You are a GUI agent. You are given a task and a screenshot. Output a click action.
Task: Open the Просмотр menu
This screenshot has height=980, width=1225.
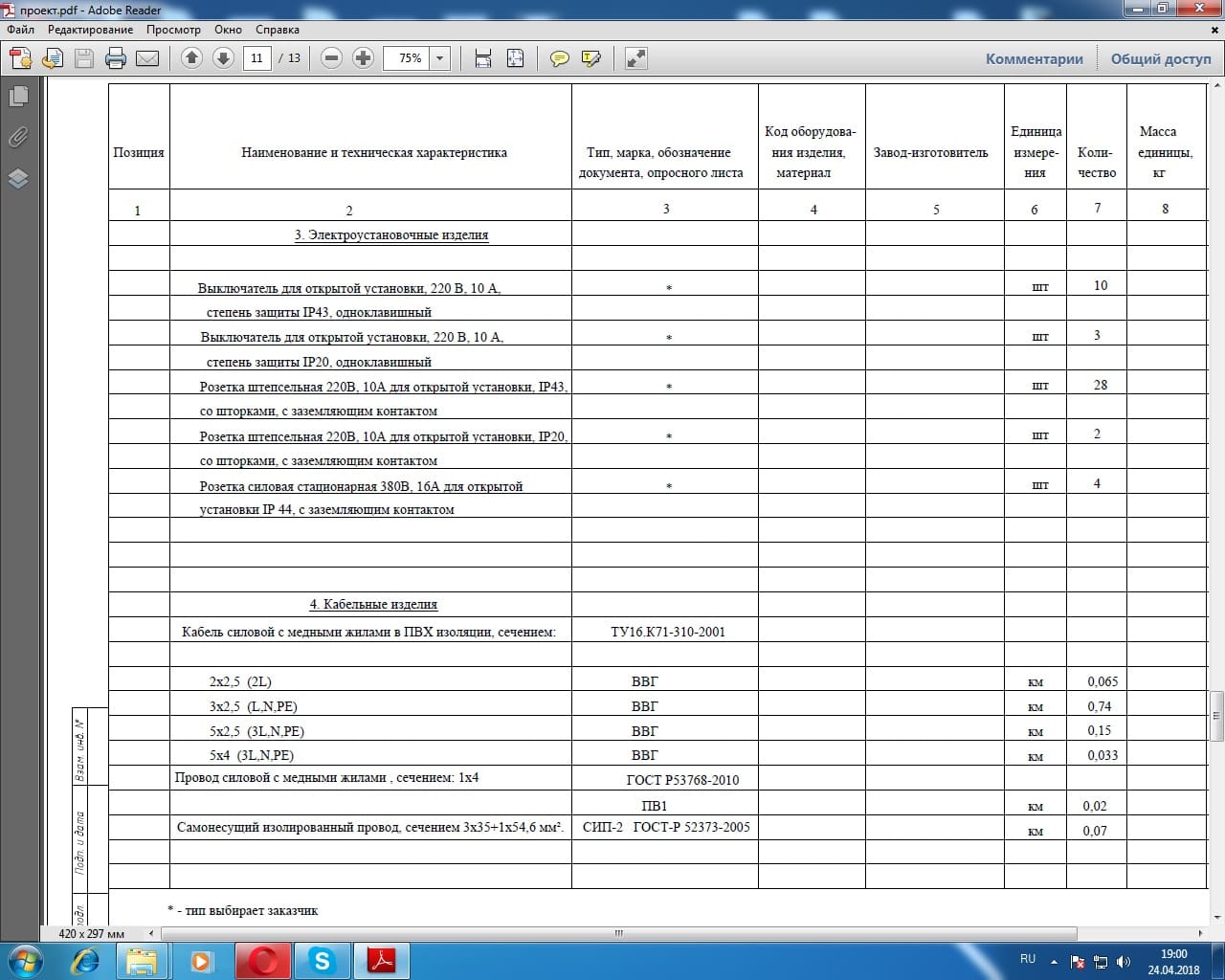[173, 30]
